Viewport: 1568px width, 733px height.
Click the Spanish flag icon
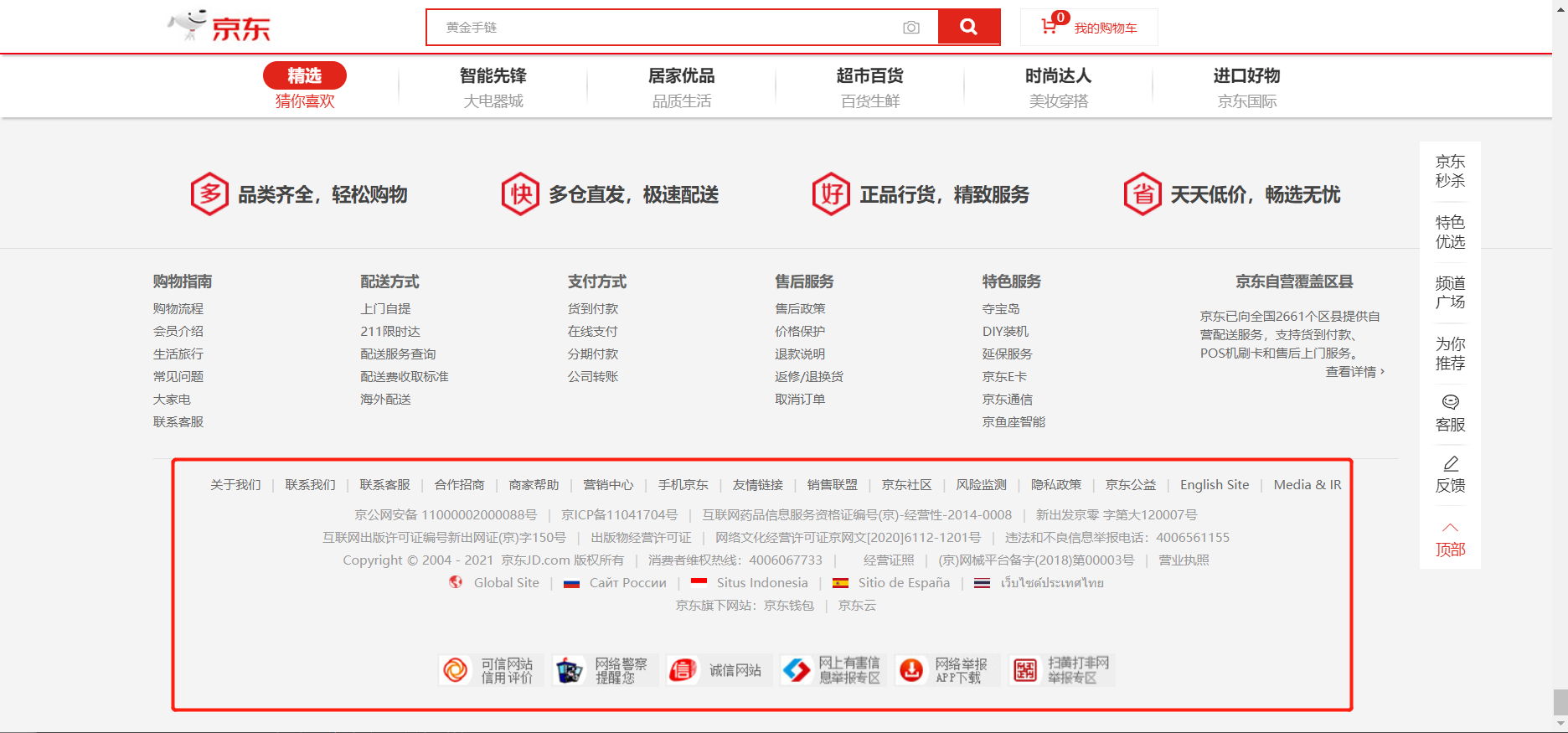pos(840,583)
